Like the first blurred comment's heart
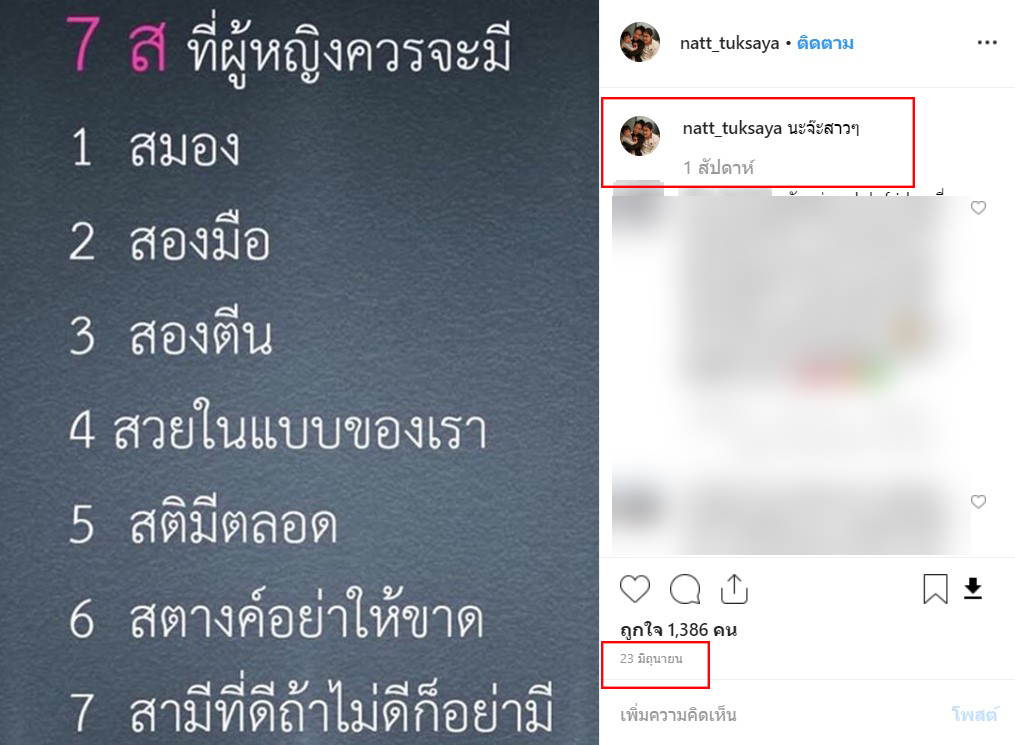The width and height of the screenshot is (1015, 745). click(978, 208)
